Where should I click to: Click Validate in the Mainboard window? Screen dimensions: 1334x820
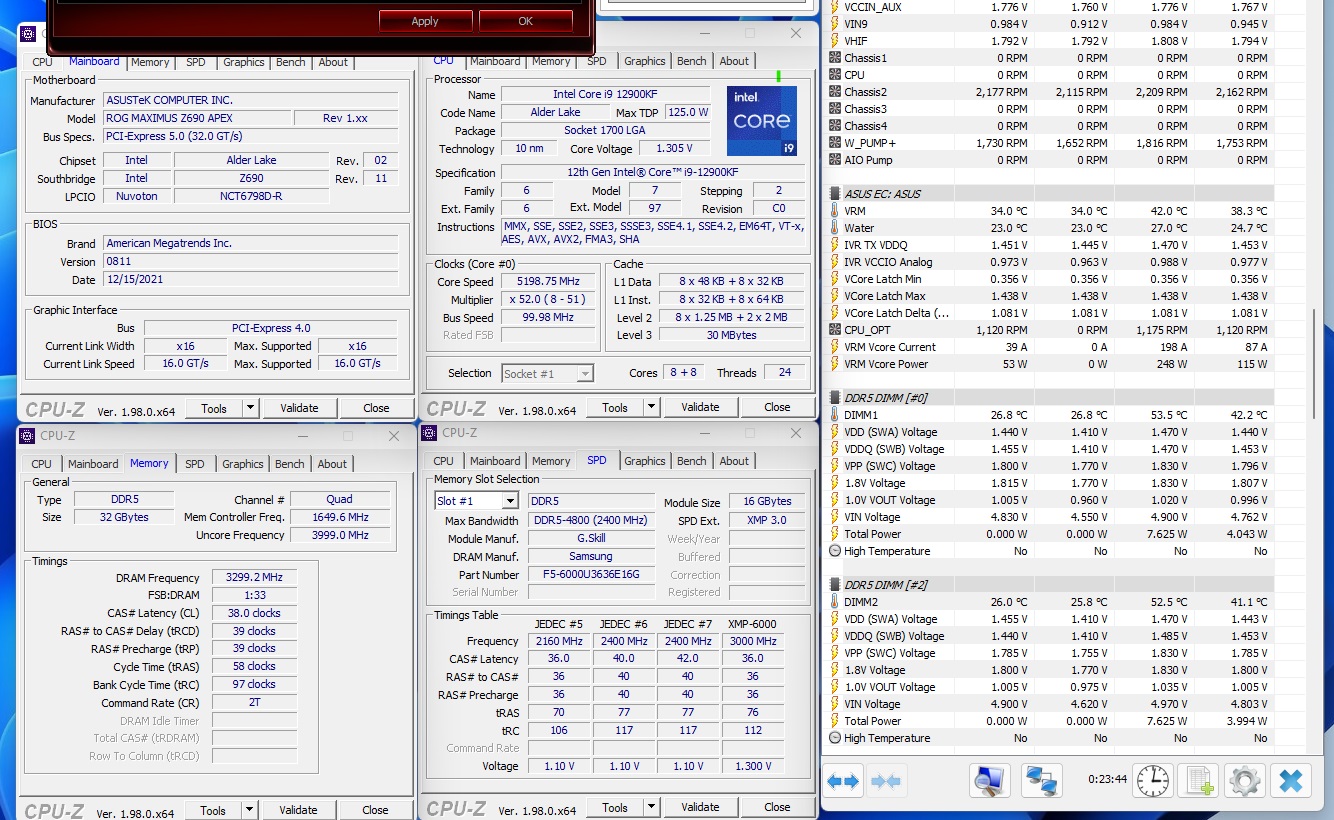click(x=299, y=408)
